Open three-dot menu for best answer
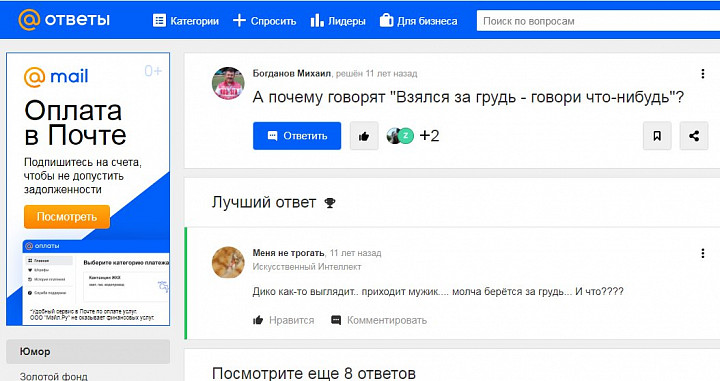The image size is (720, 381). pos(703,253)
